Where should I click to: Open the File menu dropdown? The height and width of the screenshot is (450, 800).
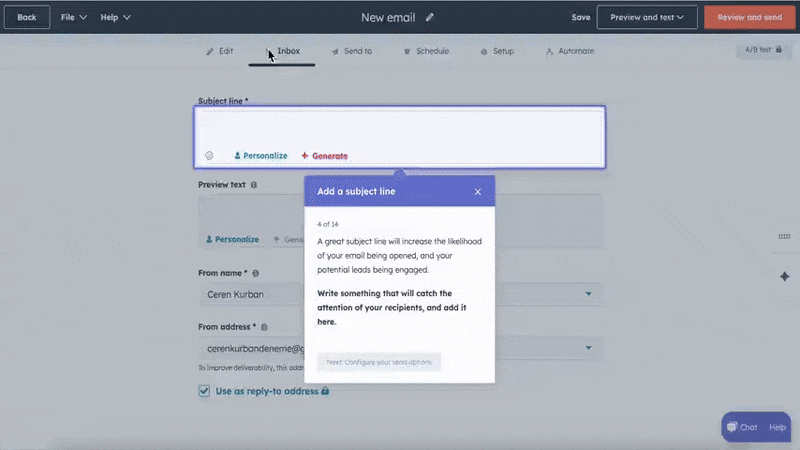[73, 17]
